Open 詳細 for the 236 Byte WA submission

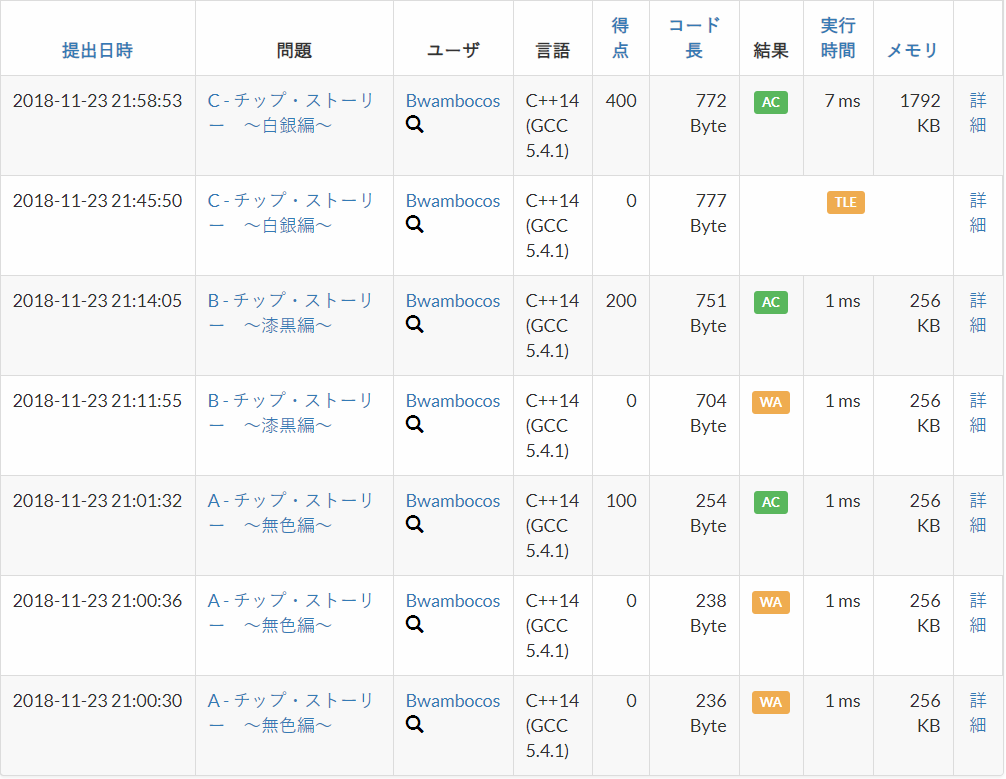pyautogui.click(x=978, y=712)
